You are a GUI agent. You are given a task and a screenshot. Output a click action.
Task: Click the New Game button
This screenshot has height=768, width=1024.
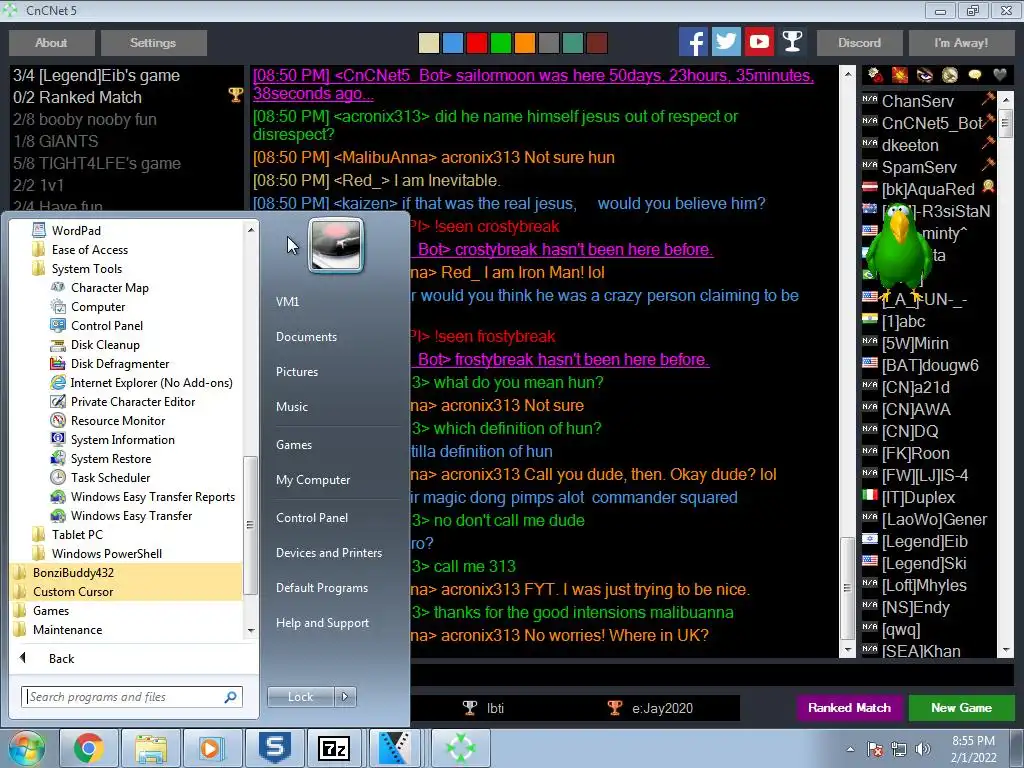click(x=961, y=708)
